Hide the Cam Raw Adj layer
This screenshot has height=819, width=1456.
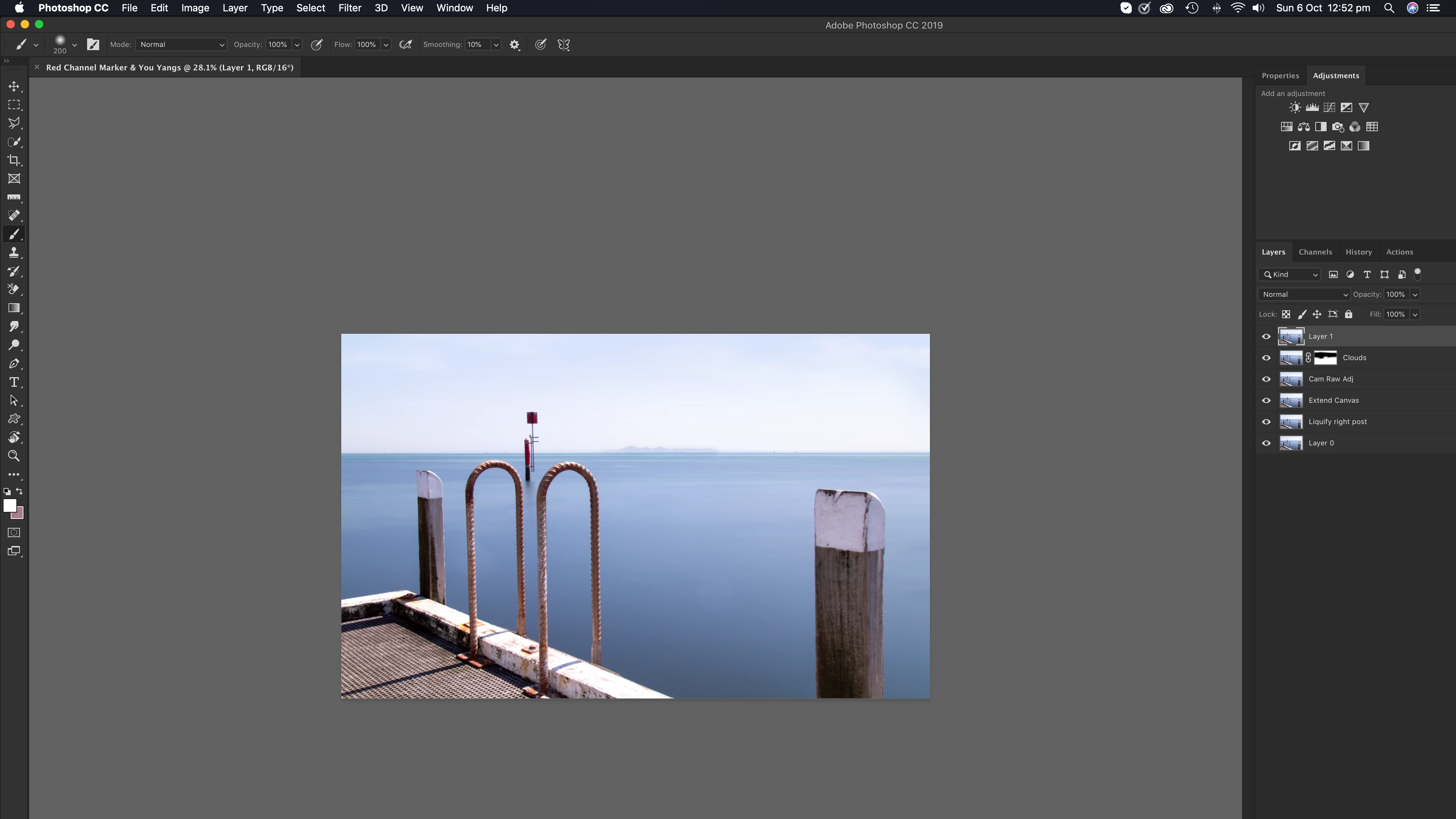click(1266, 379)
